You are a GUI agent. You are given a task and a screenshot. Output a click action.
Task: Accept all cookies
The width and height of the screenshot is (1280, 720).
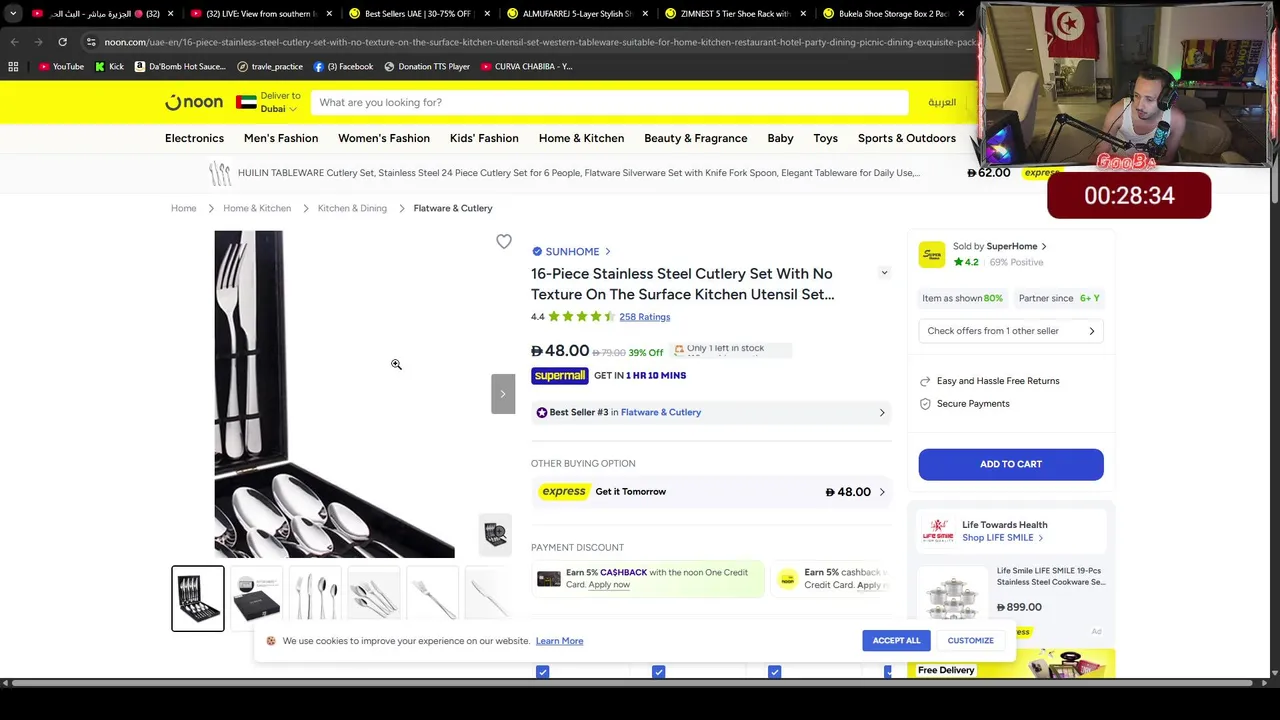point(896,640)
